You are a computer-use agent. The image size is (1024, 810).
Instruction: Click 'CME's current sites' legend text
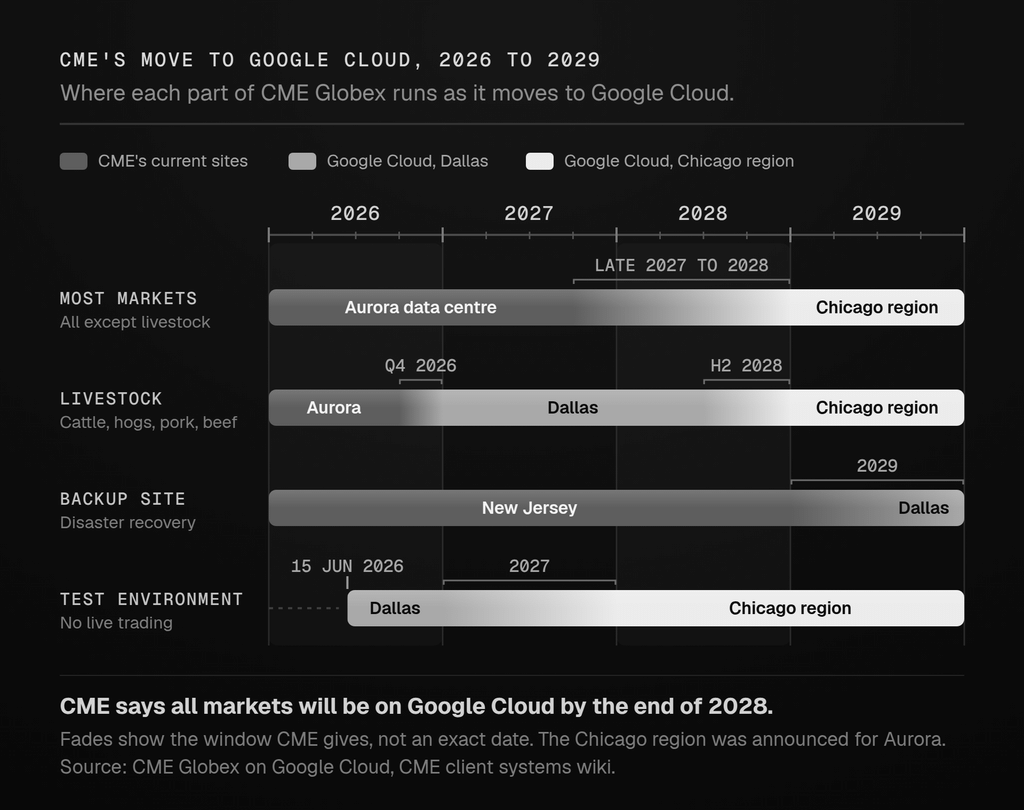coord(173,161)
